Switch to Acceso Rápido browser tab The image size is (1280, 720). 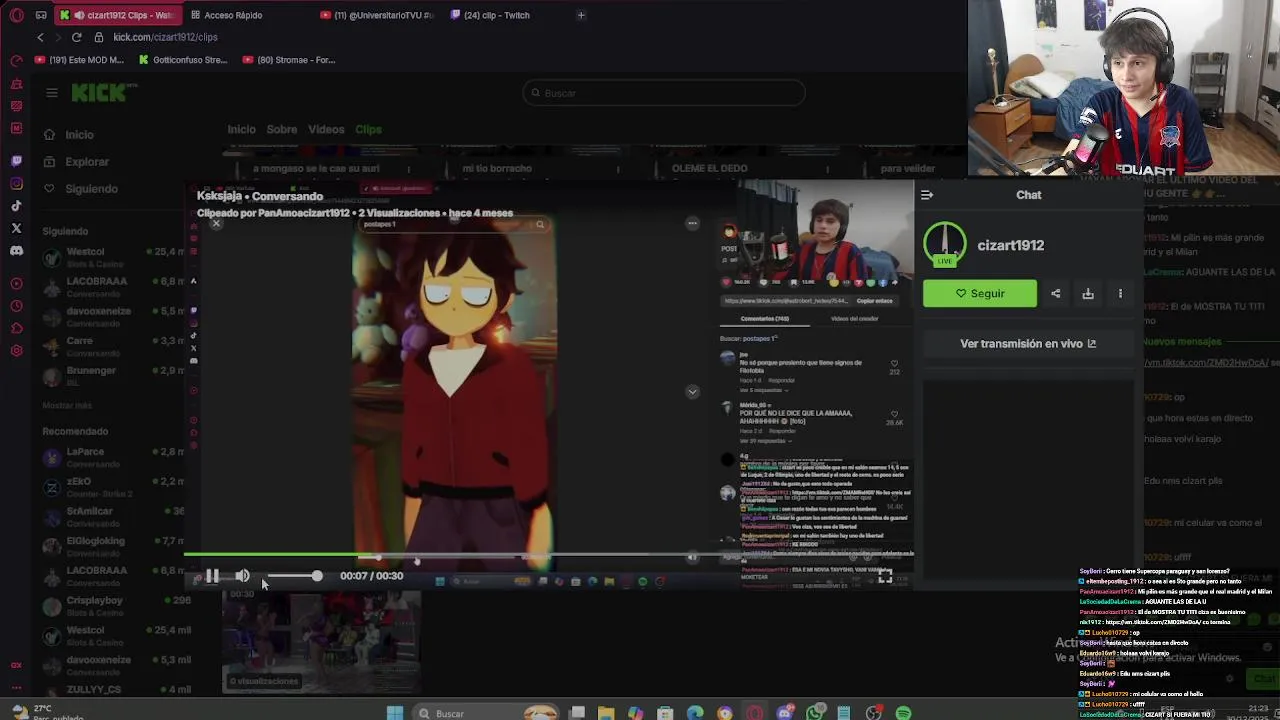(242, 15)
